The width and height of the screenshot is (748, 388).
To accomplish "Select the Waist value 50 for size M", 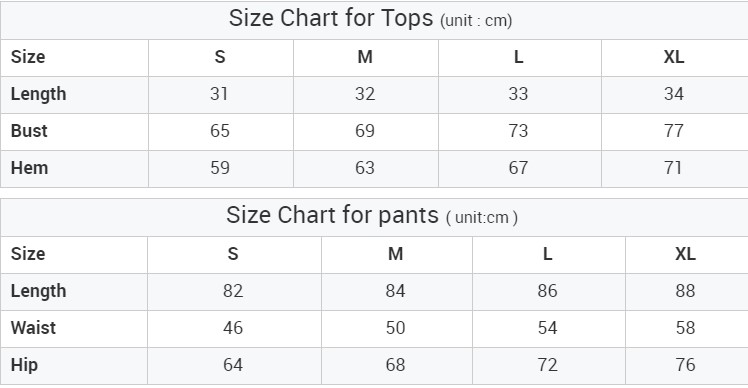I will [x=395, y=328].
